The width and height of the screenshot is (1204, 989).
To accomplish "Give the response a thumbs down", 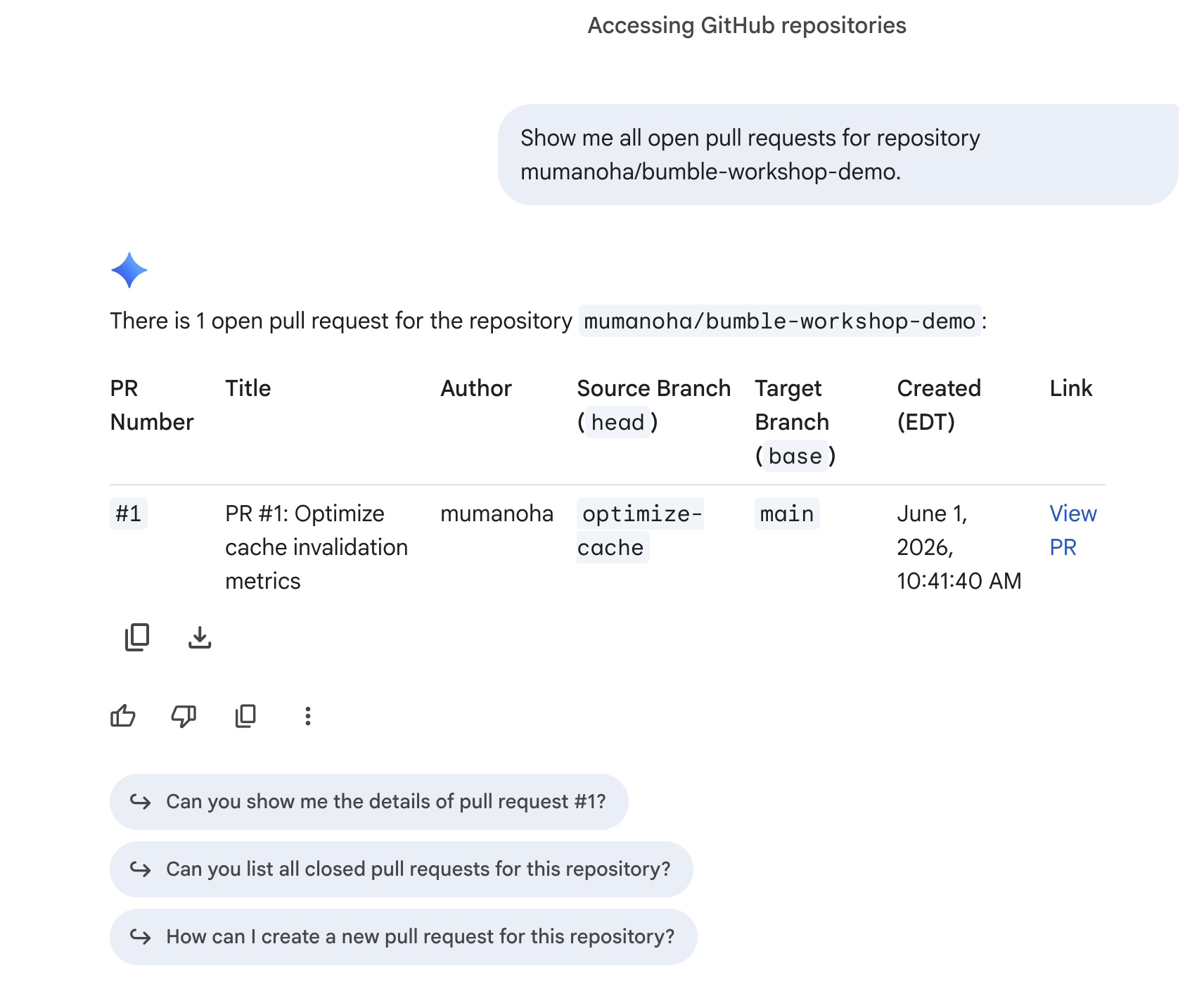I will [184, 716].
